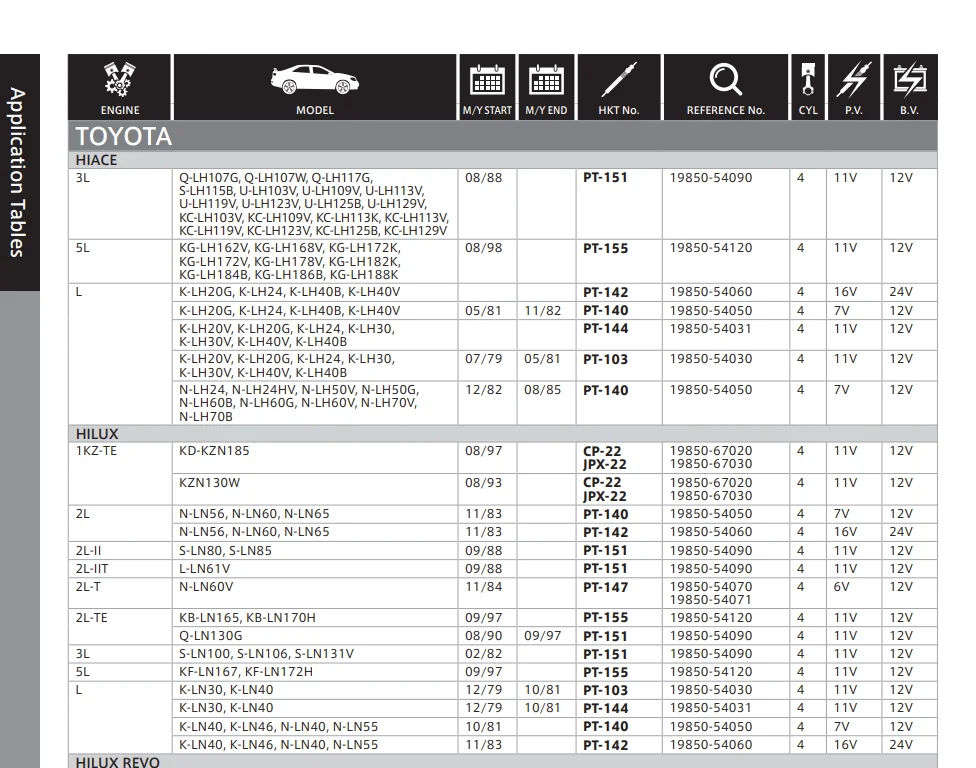Click JPX-22 in the KZN130W row
Image resolution: width=976 pixels, height=768 pixels.
[604, 496]
